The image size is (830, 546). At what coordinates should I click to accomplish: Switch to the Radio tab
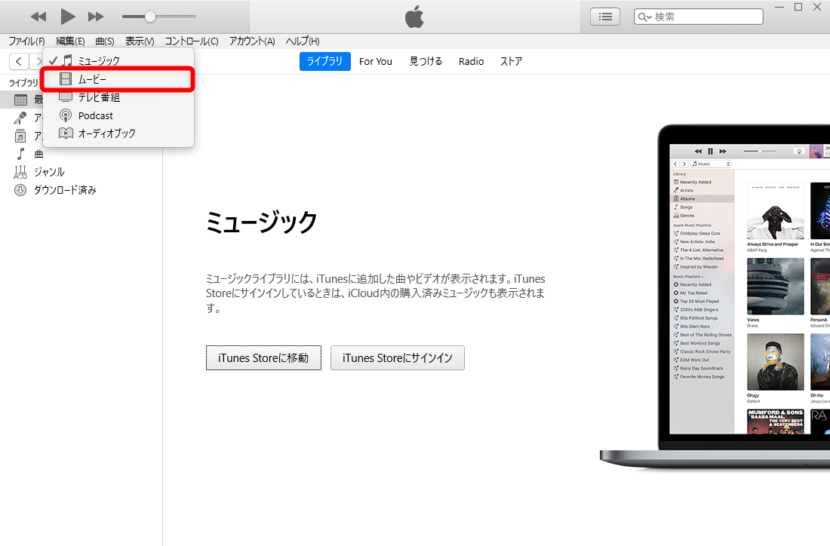pos(471,61)
